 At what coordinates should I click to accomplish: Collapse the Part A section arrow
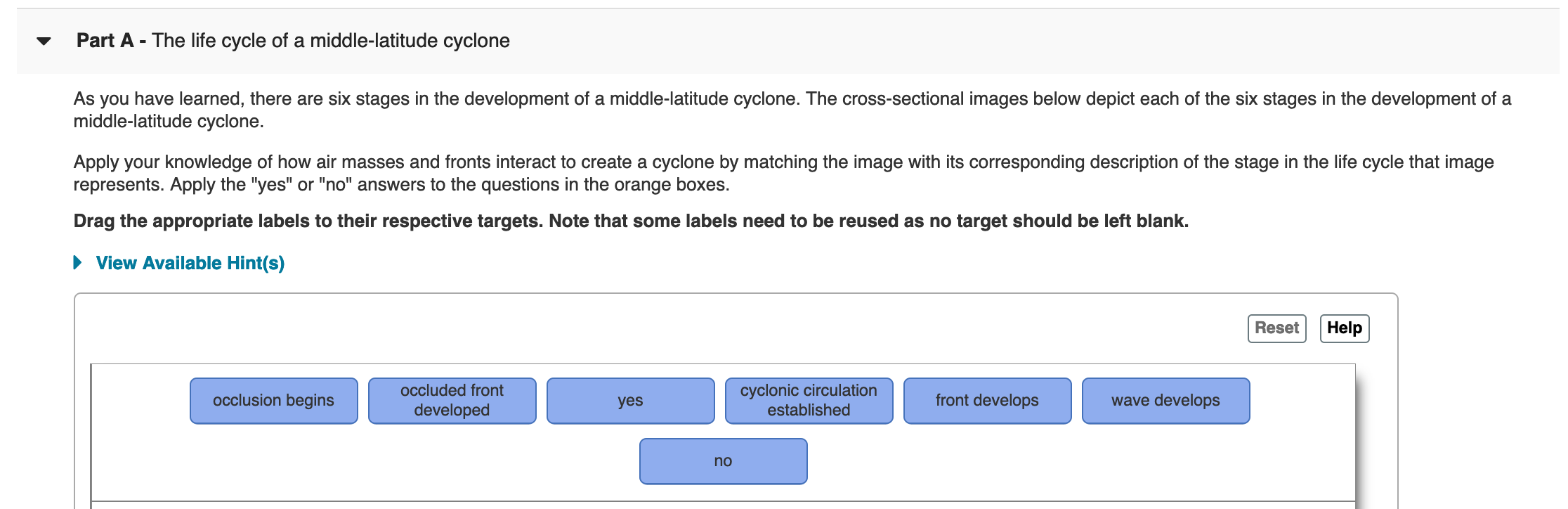click(x=44, y=41)
